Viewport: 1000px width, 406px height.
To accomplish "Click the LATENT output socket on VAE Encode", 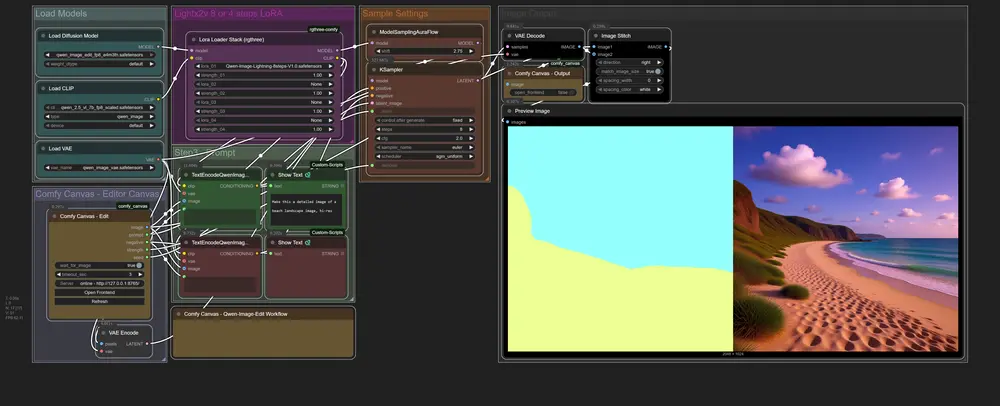I will click(147, 344).
